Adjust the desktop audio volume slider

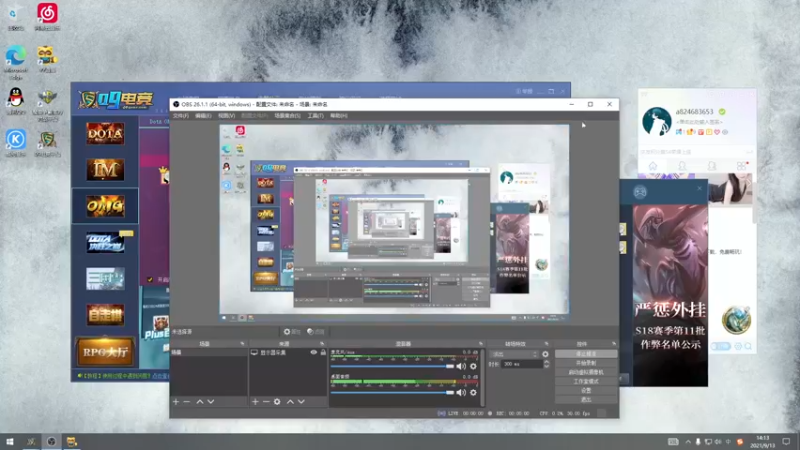coord(392,392)
